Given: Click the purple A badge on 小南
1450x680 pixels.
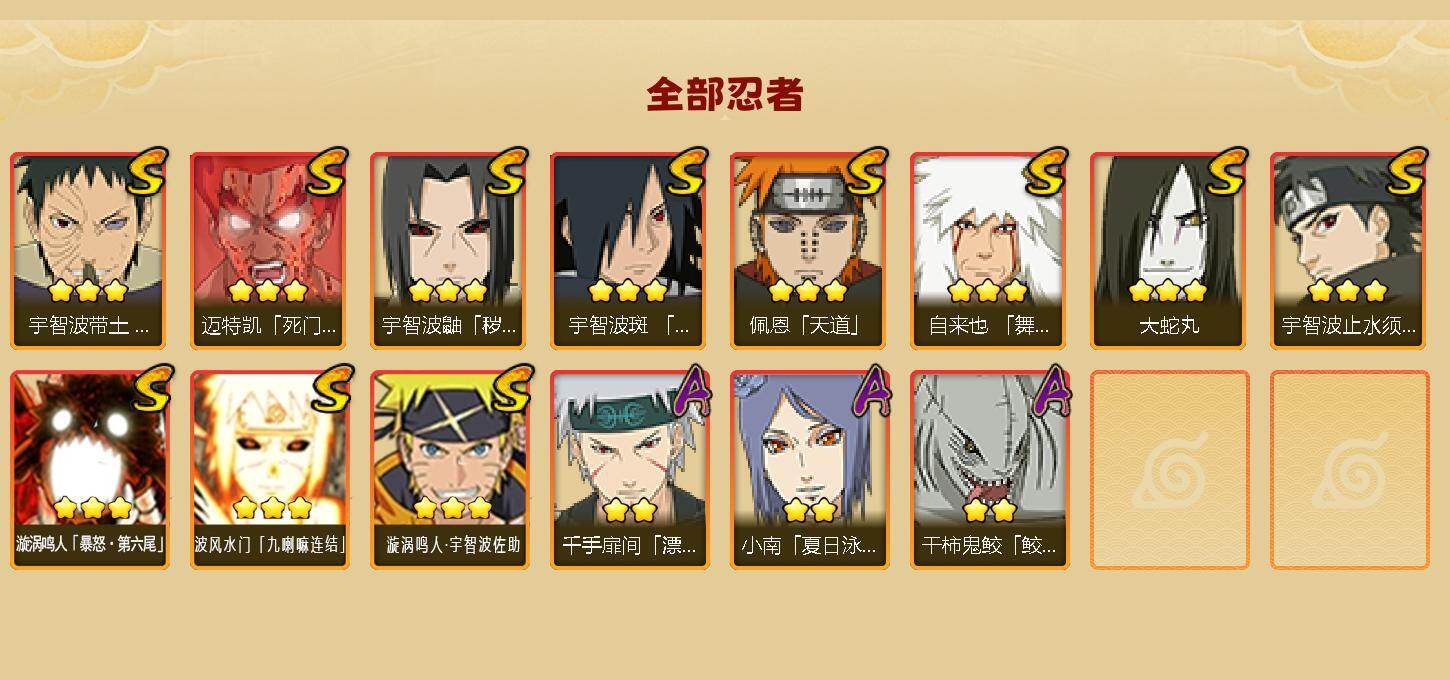Looking at the screenshot, I should click(x=868, y=390).
